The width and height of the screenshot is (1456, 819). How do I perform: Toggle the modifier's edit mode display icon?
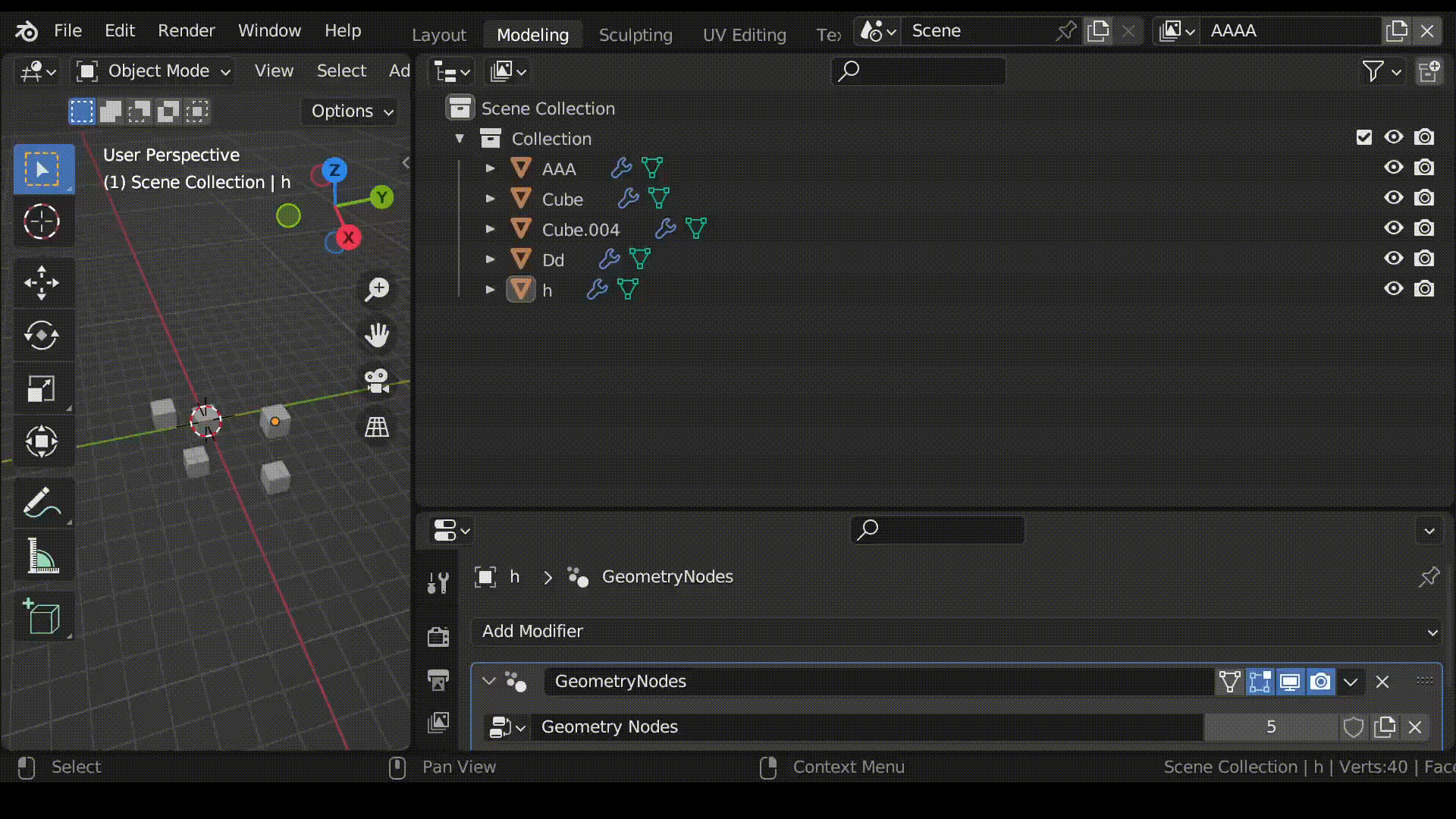1260,682
